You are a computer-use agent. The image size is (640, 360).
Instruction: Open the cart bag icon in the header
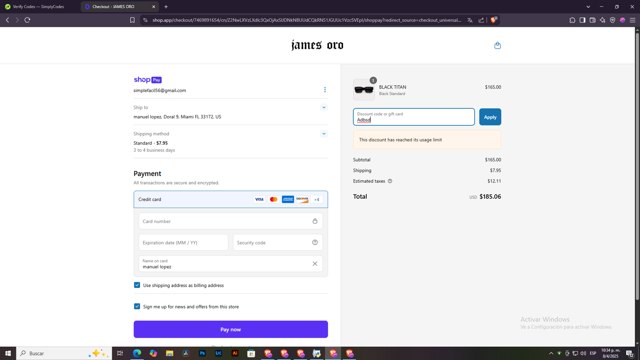click(x=497, y=45)
